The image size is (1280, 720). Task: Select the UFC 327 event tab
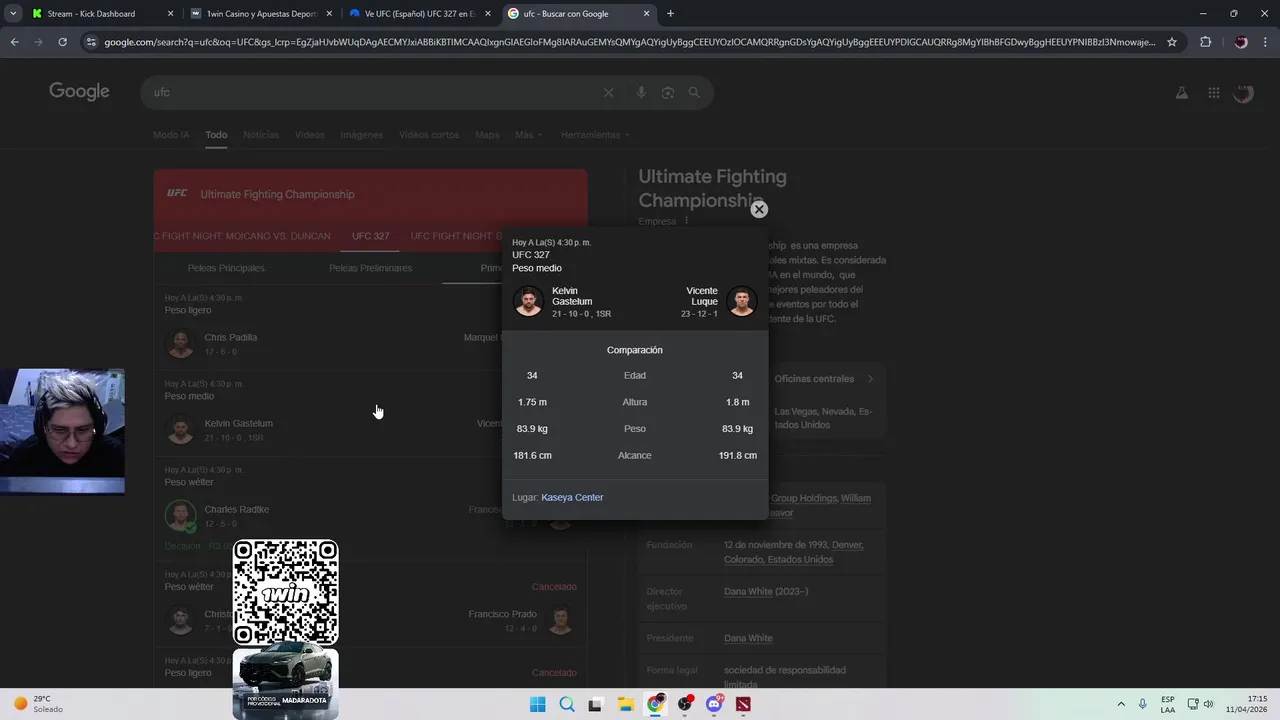click(x=371, y=236)
